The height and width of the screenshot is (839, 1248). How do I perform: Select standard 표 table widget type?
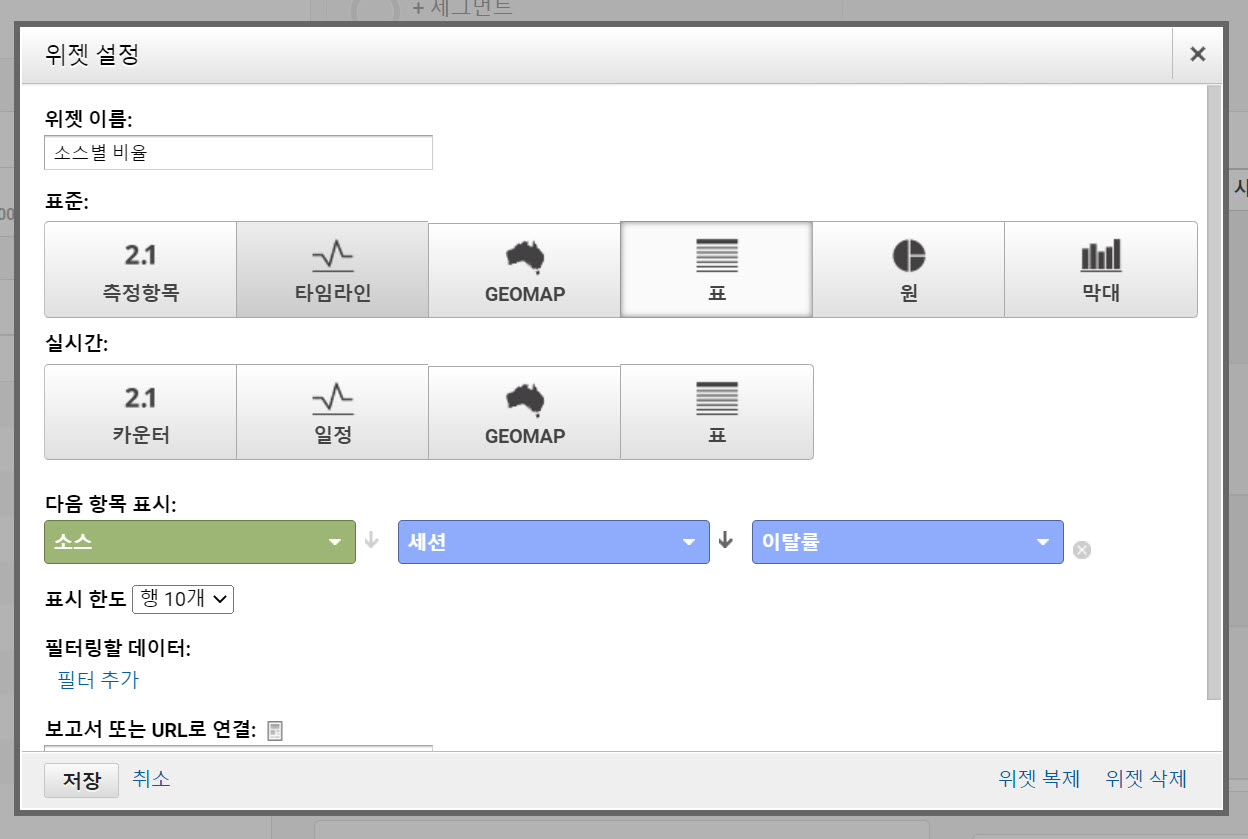coord(717,270)
